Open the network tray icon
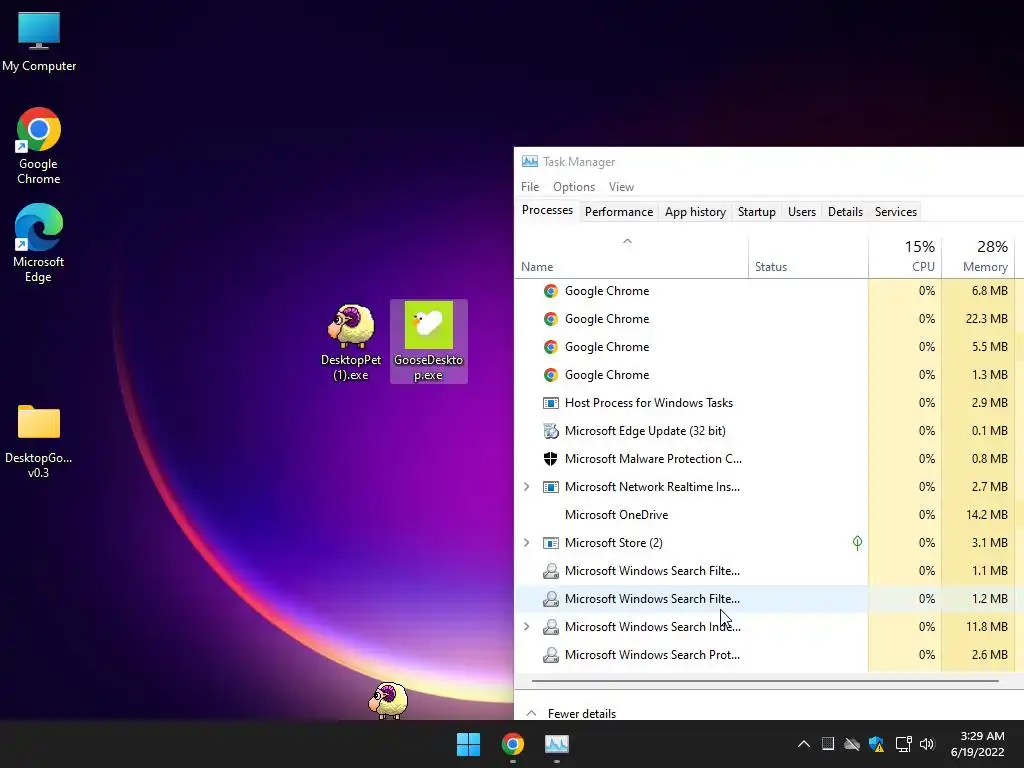 (x=903, y=744)
